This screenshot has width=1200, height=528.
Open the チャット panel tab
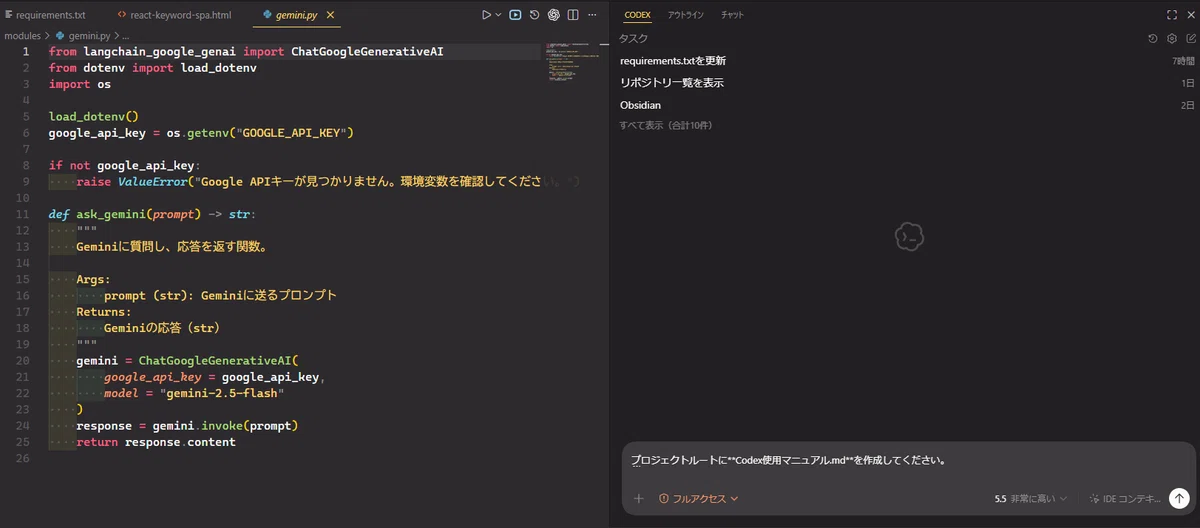pyautogui.click(x=732, y=15)
